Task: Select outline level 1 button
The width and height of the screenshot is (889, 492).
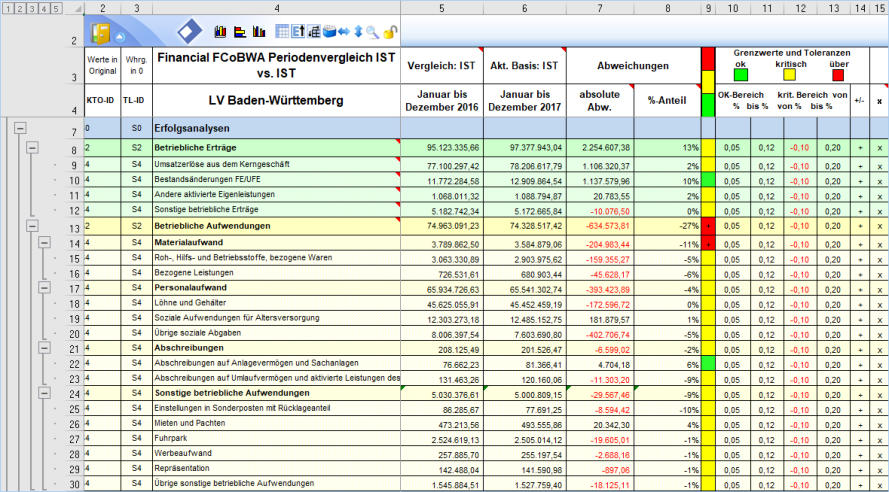Action: coord(8,7)
